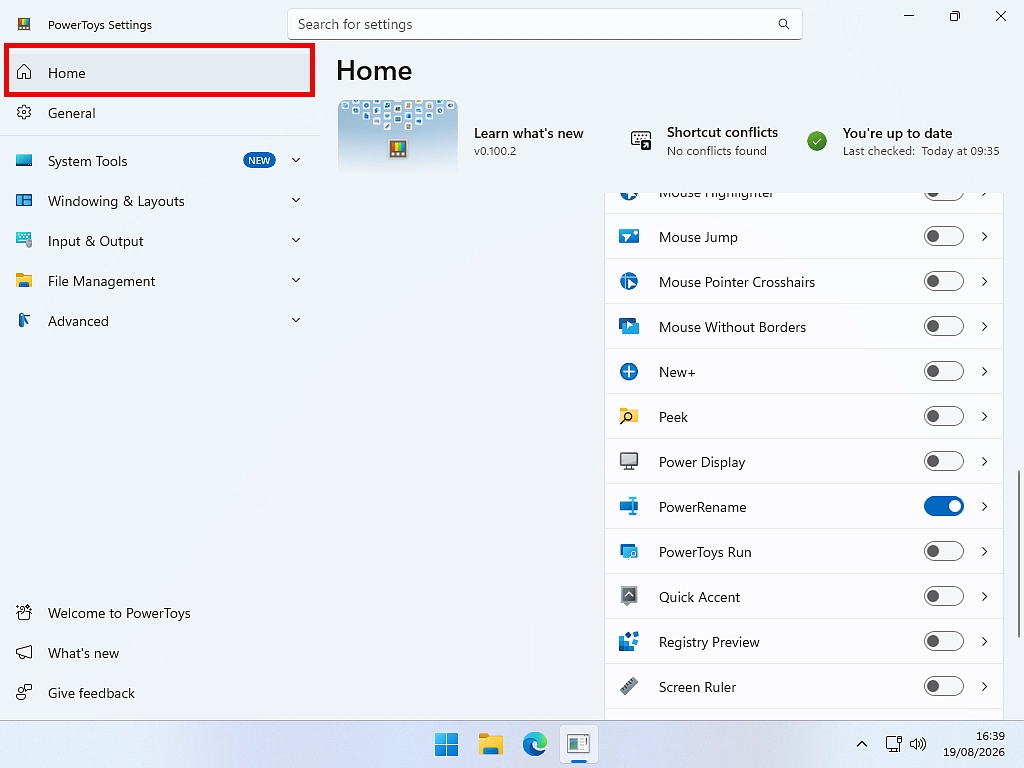Image resolution: width=1024 pixels, height=768 pixels.
Task: Select Home in the sidebar
Action: pos(159,72)
